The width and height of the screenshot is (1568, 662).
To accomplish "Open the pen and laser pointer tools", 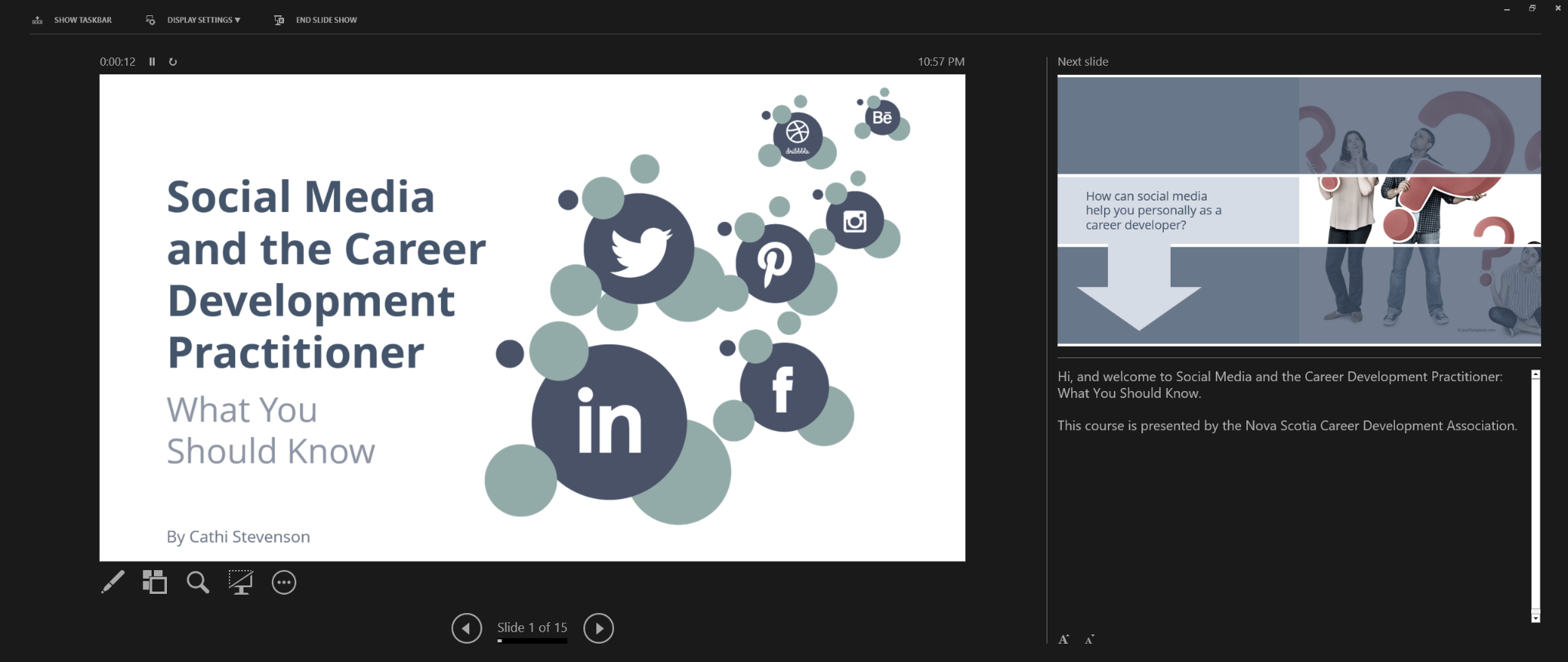I will tap(113, 582).
